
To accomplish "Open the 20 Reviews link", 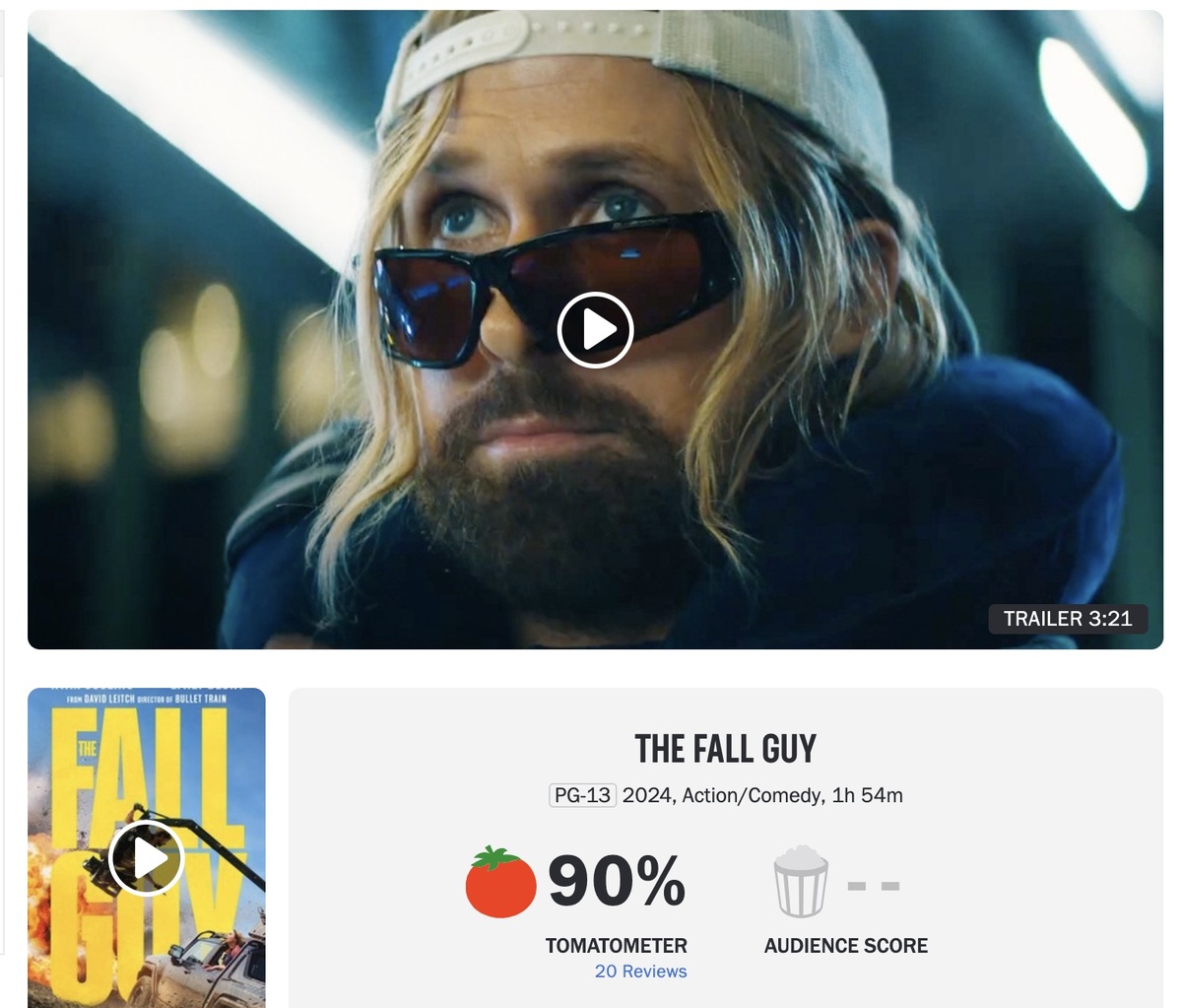I will [640, 972].
